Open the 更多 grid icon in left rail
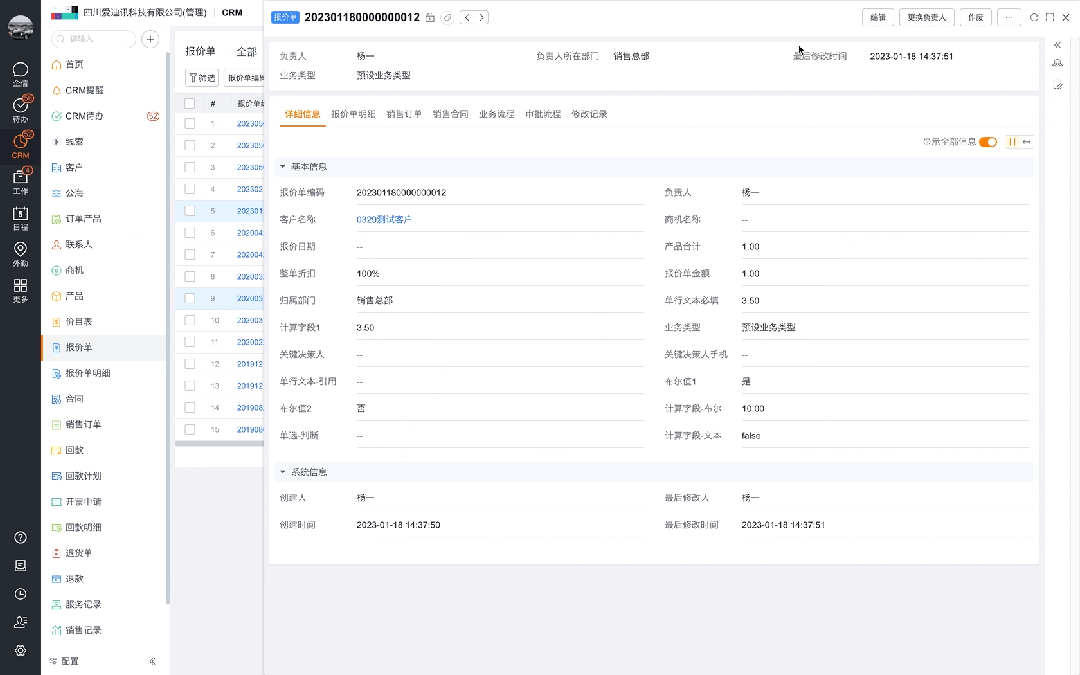The width and height of the screenshot is (1080, 675). [x=20, y=290]
